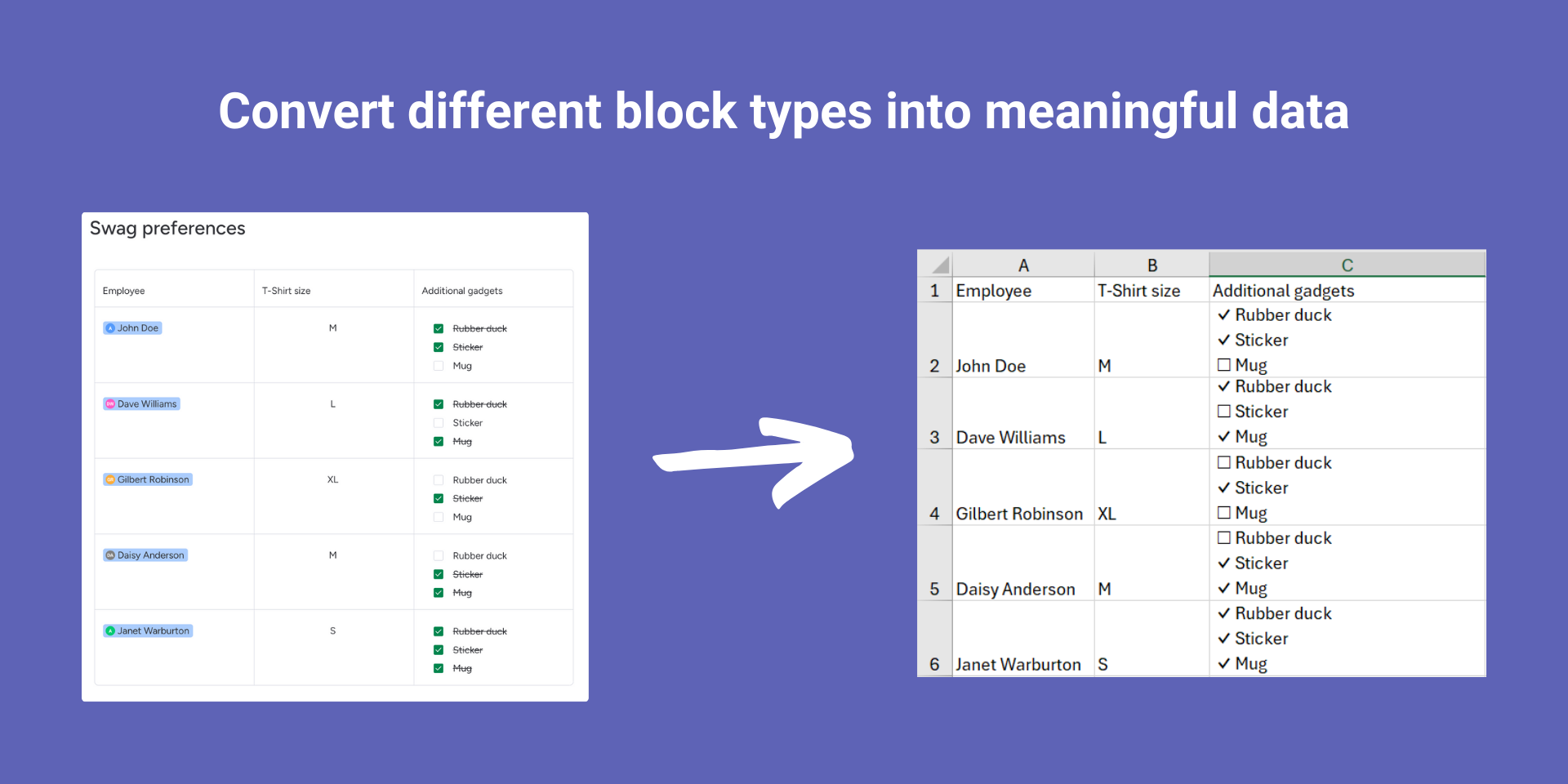The height and width of the screenshot is (784, 1568).
Task: Select spreadsheet cell containing T-Shirt size
Action: click(1151, 290)
